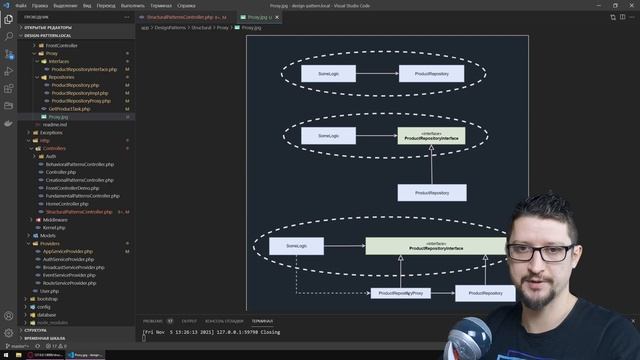
Task: Open Kernel.php in explorer
Action: click(x=54, y=228)
